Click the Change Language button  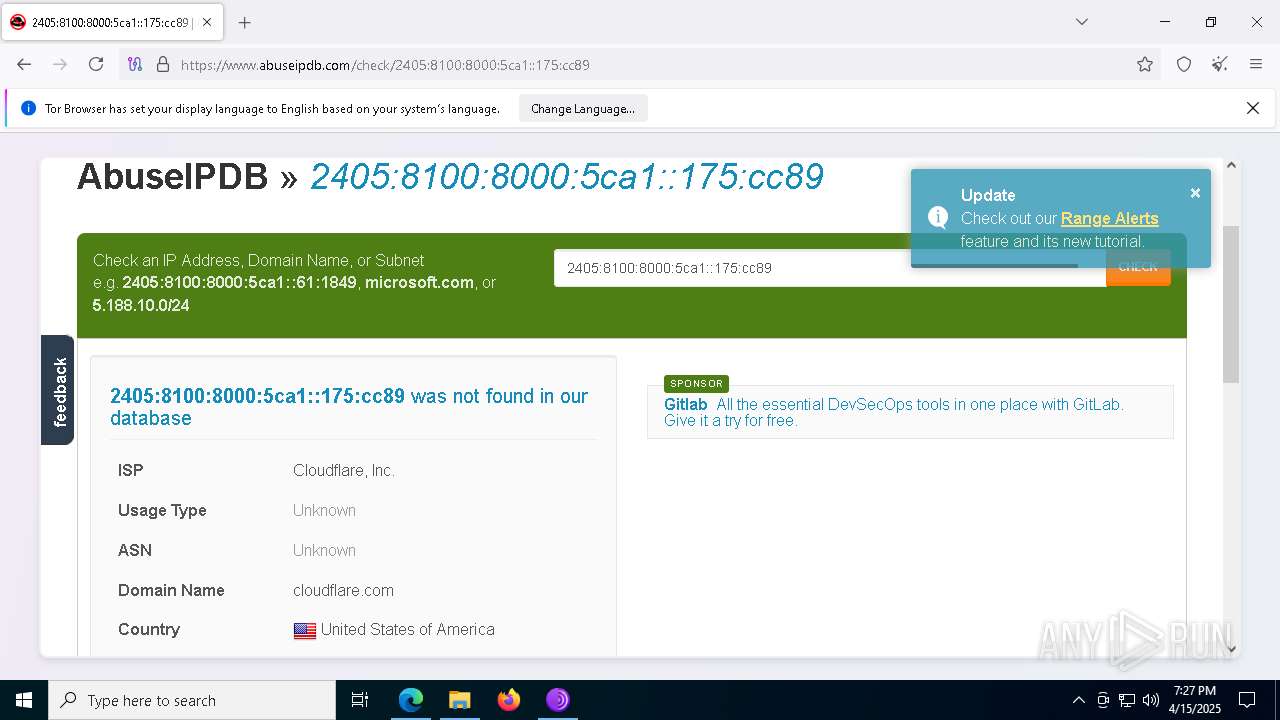click(x=583, y=109)
